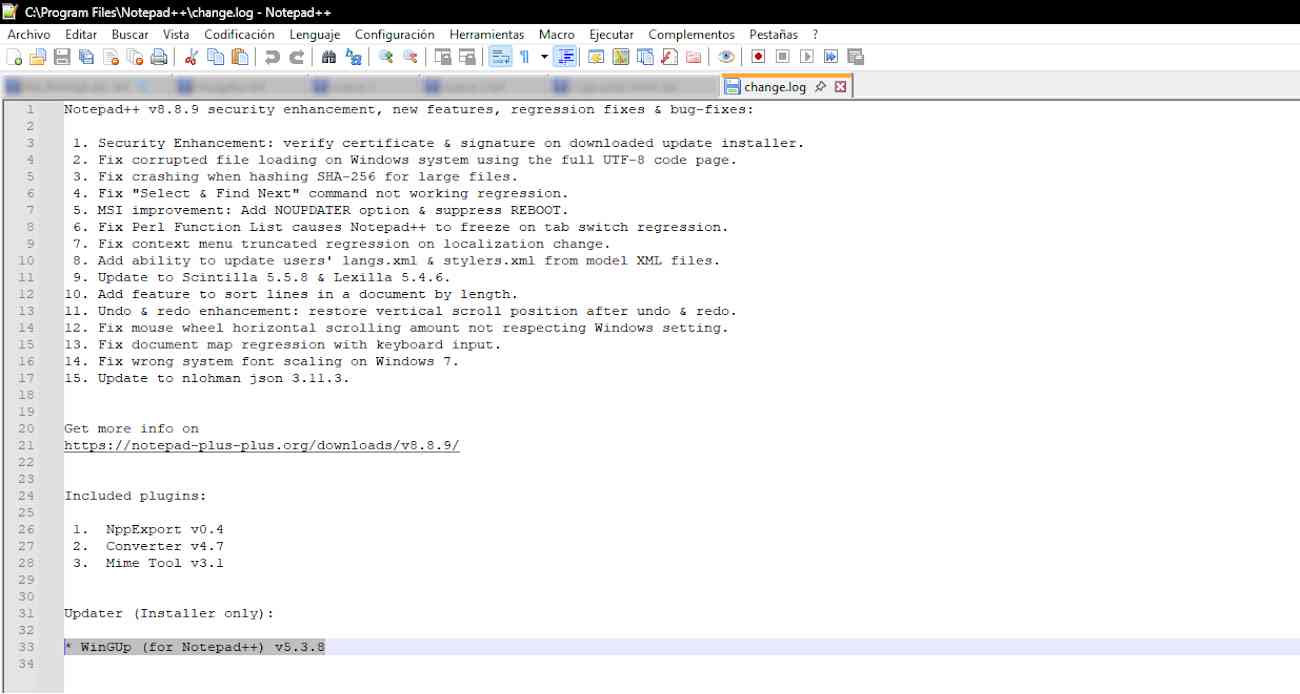Open the notepad-plus-plus.org downloads link
The image size is (1300, 694).
click(261, 446)
